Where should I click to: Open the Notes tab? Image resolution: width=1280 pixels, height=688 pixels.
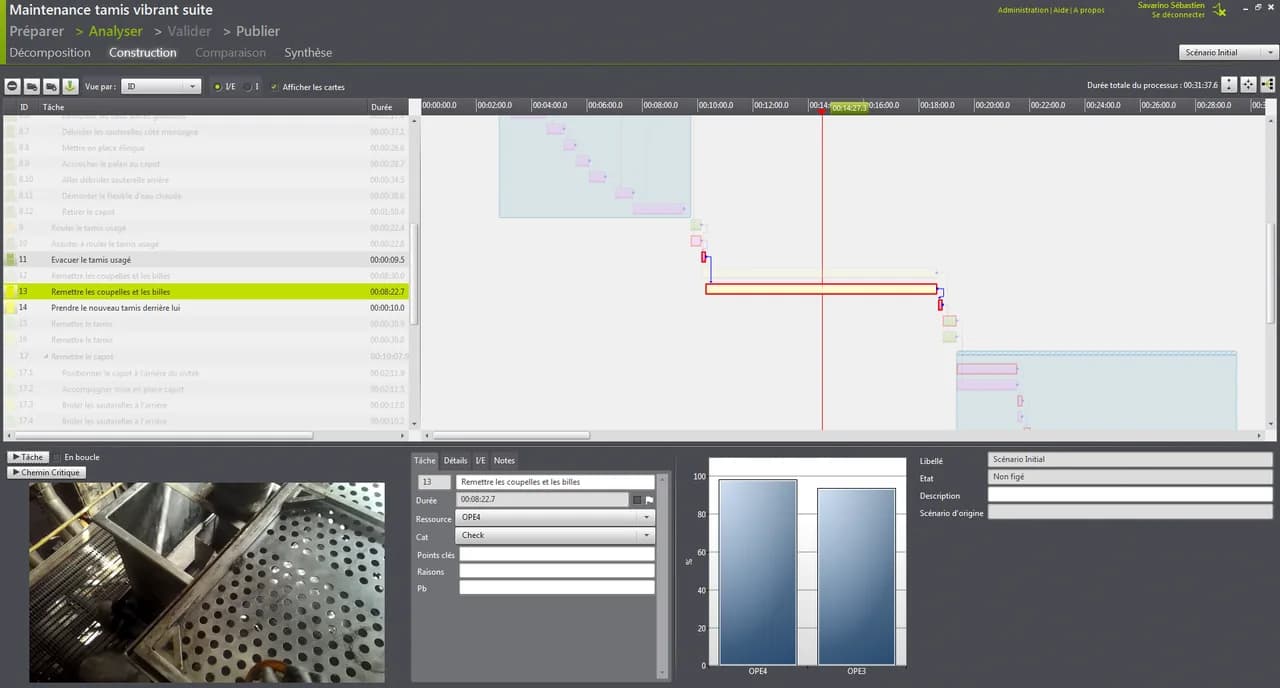(x=505, y=460)
